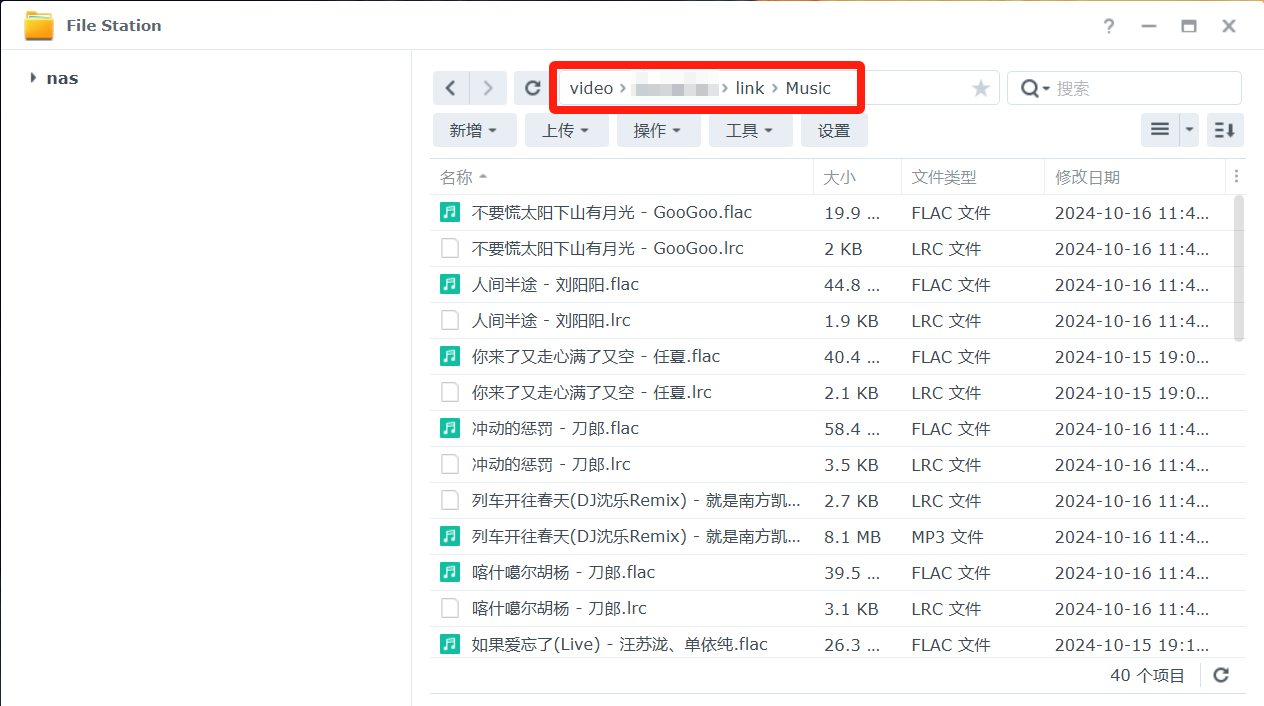This screenshot has height=706, width=1264.
Task: Refresh the current folder path
Action: [x=533, y=88]
